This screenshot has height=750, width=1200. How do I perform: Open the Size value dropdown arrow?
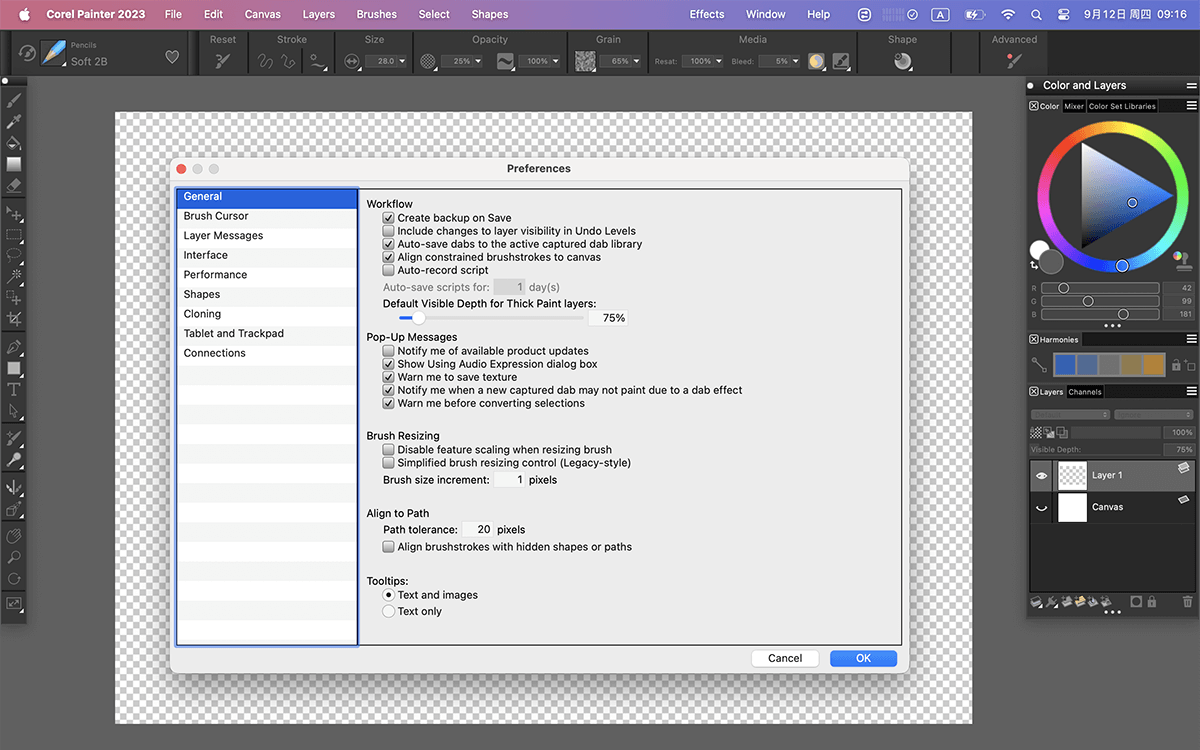pos(402,61)
